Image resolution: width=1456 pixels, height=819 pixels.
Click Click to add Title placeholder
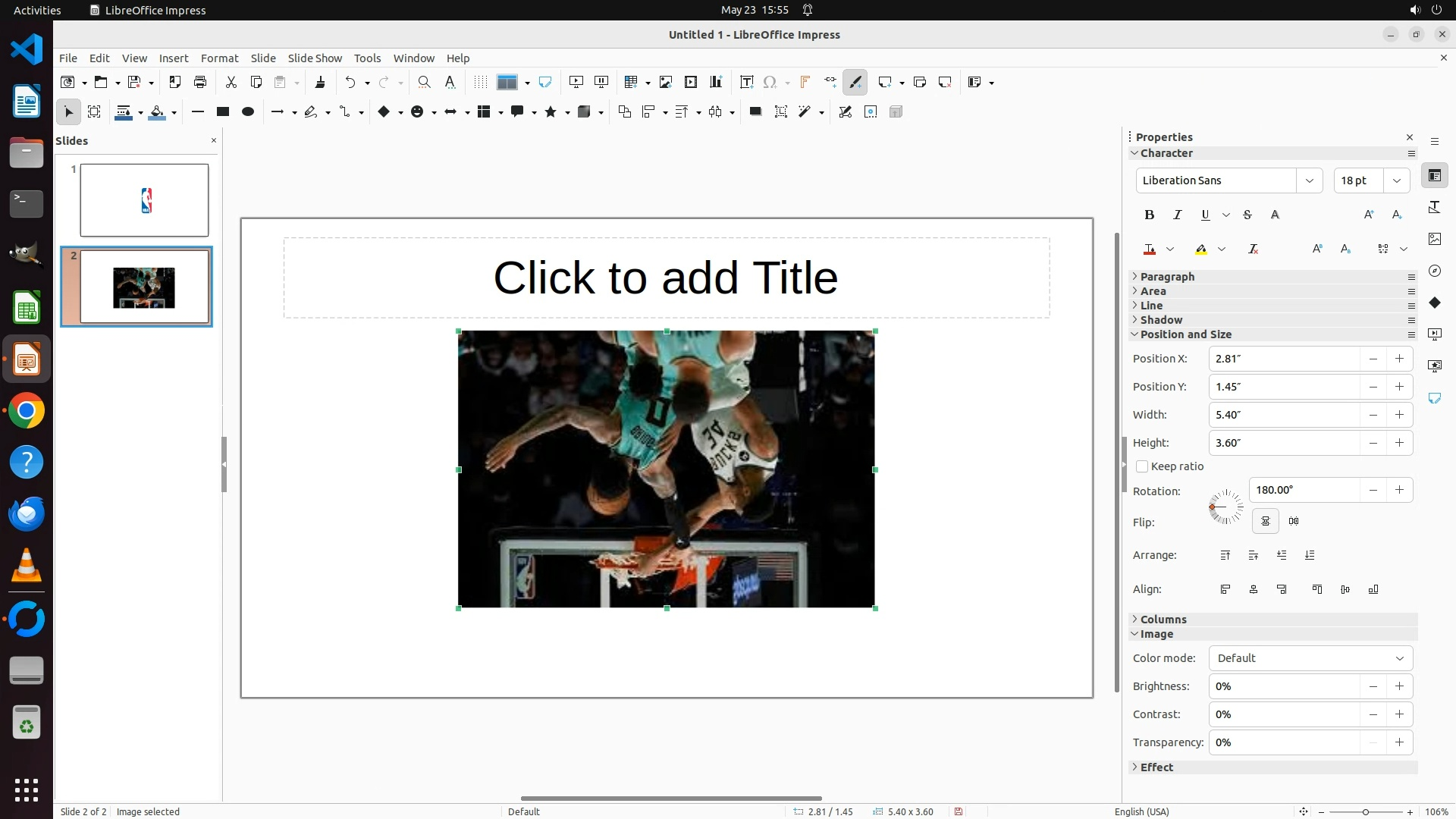pos(666,278)
